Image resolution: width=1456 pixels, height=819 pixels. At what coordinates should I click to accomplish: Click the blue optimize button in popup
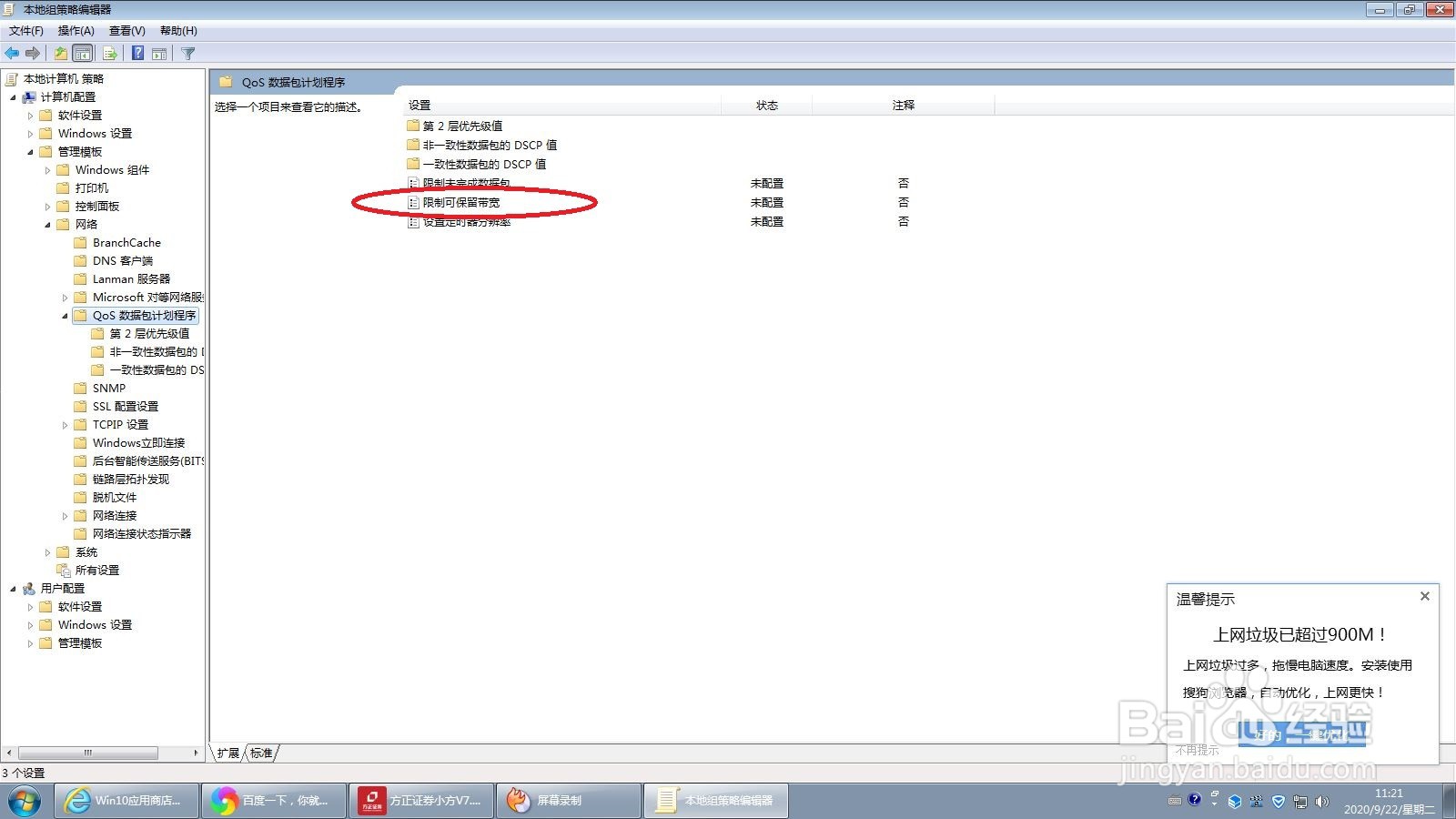1303,734
